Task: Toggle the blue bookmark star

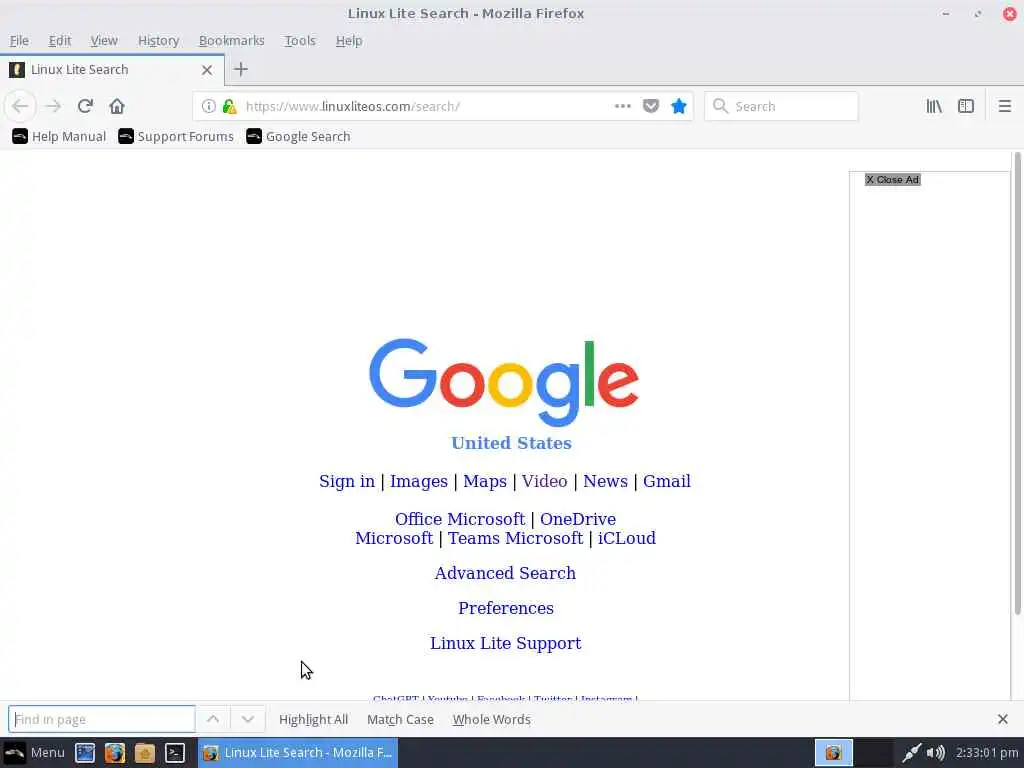Action: tap(679, 106)
